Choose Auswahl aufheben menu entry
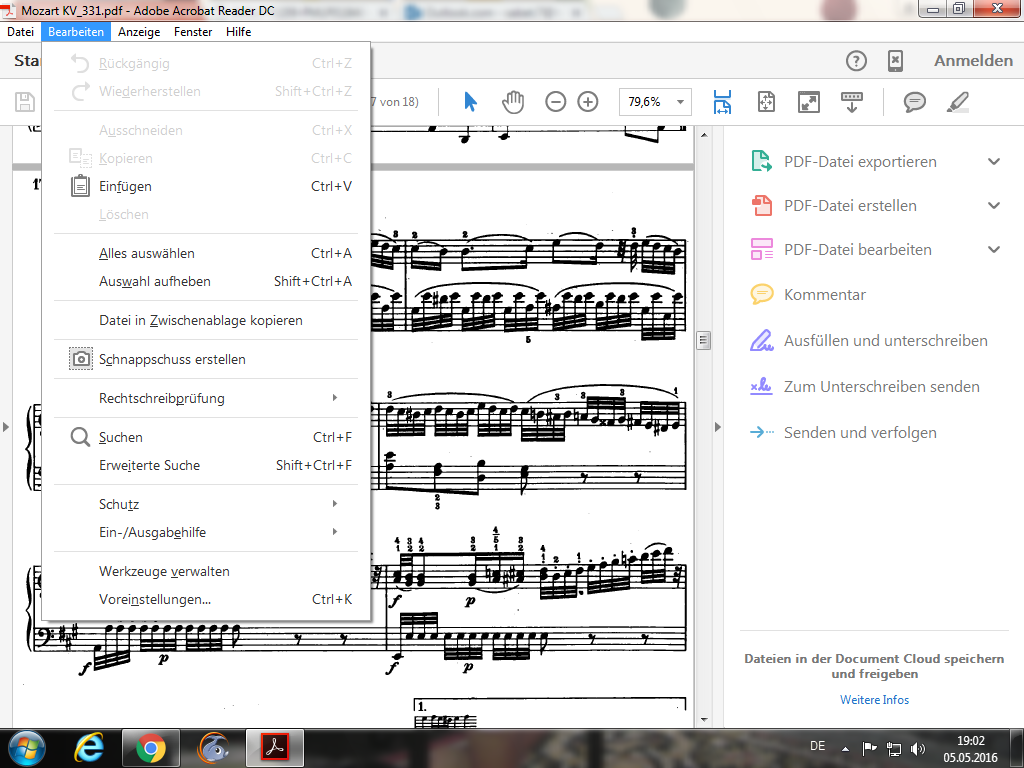The image size is (1024, 768). 206,281
